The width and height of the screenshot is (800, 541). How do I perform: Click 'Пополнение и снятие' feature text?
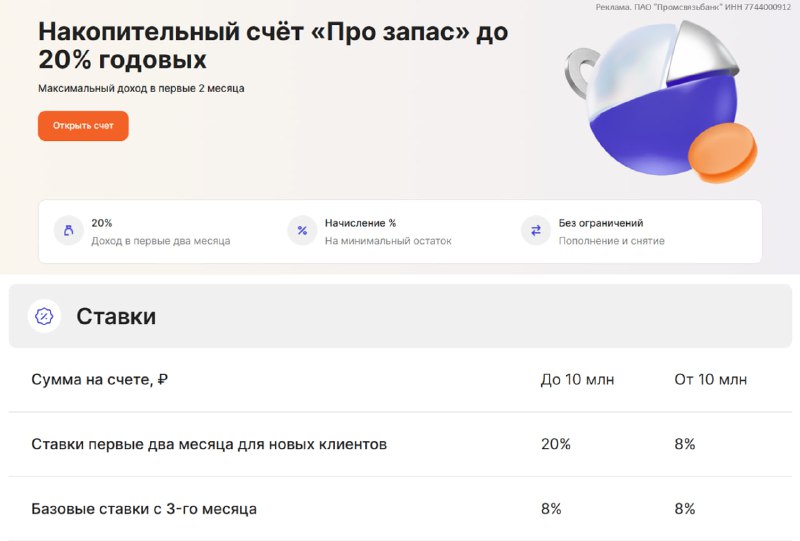pyautogui.click(x=612, y=241)
